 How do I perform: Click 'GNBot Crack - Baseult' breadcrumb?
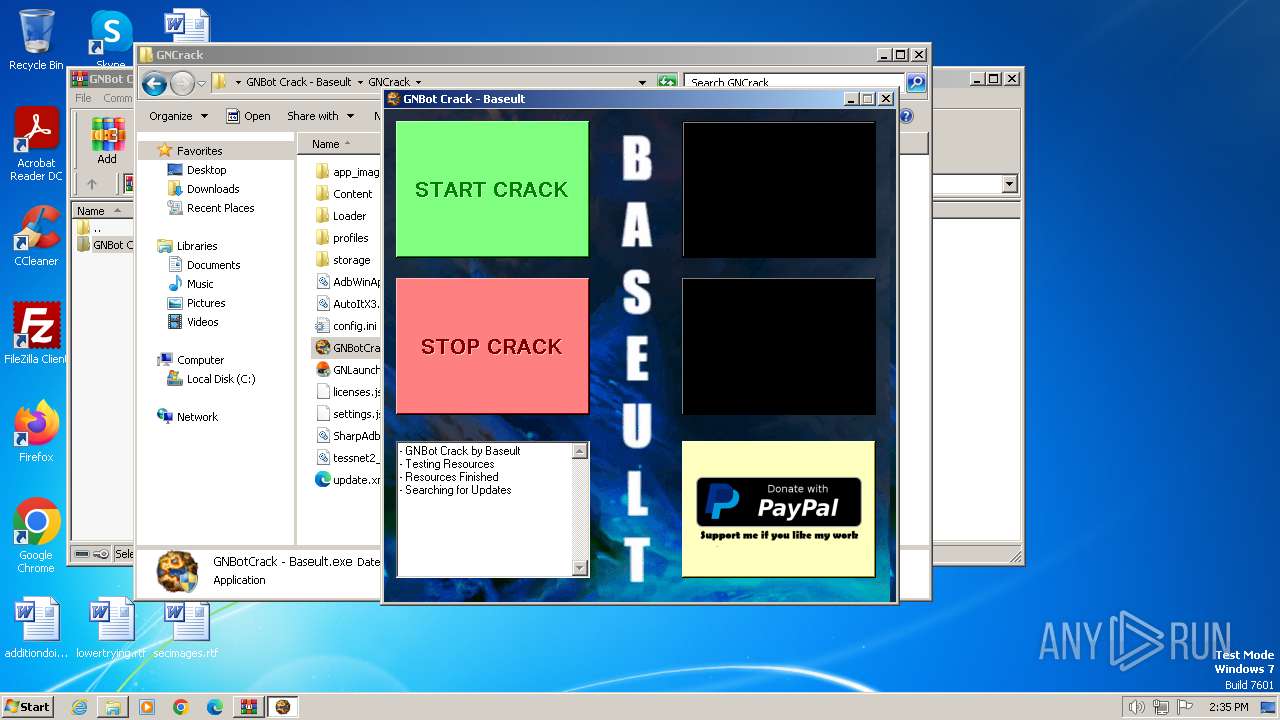[x=298, y=82]
